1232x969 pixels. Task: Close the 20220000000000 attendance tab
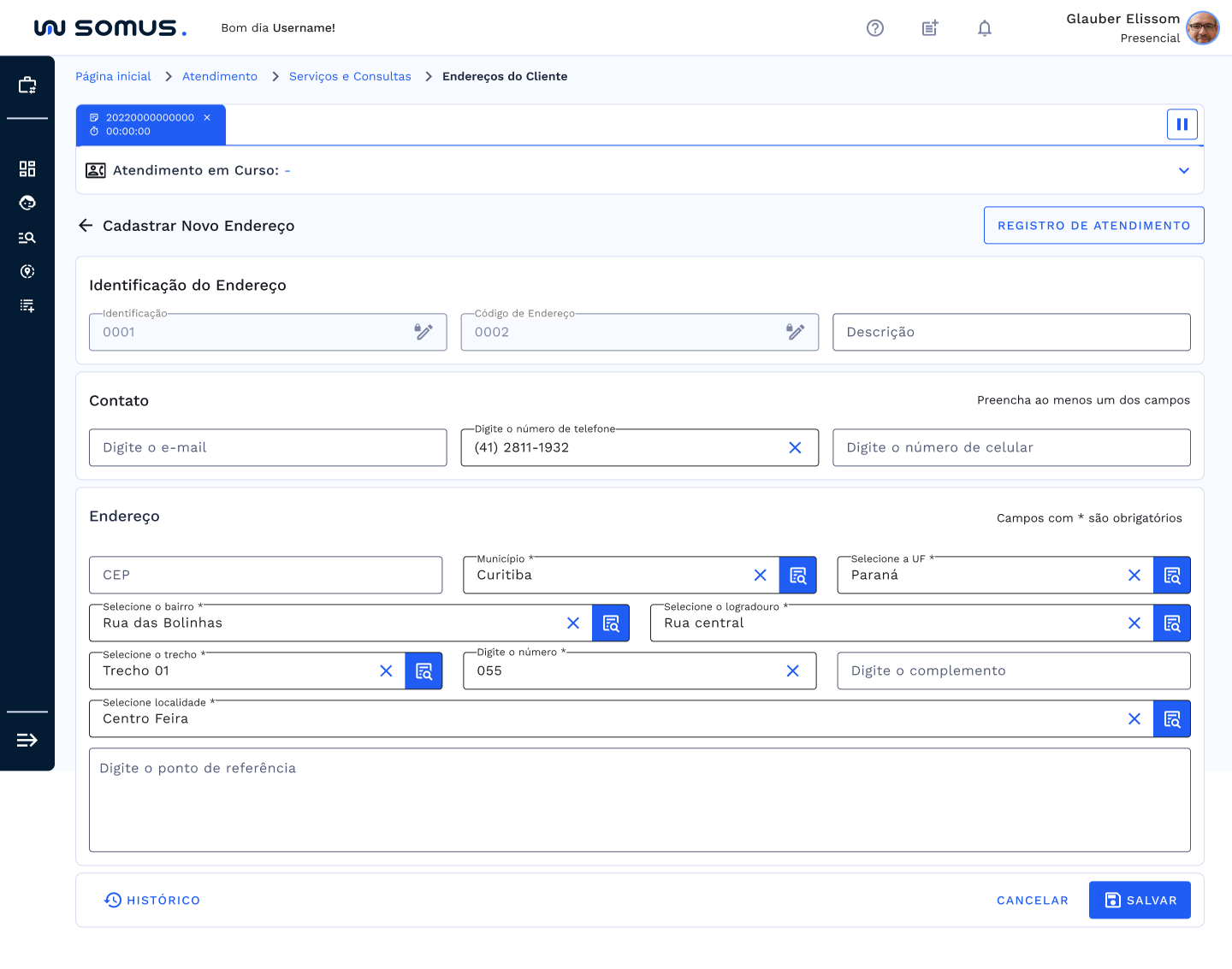tap(207, 118)
